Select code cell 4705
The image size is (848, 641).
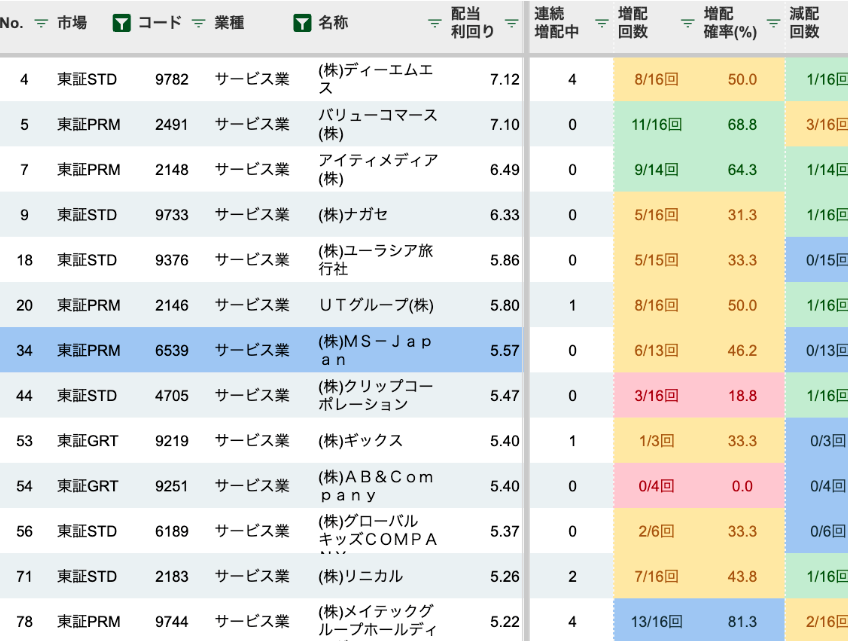[x=172, y=396]
